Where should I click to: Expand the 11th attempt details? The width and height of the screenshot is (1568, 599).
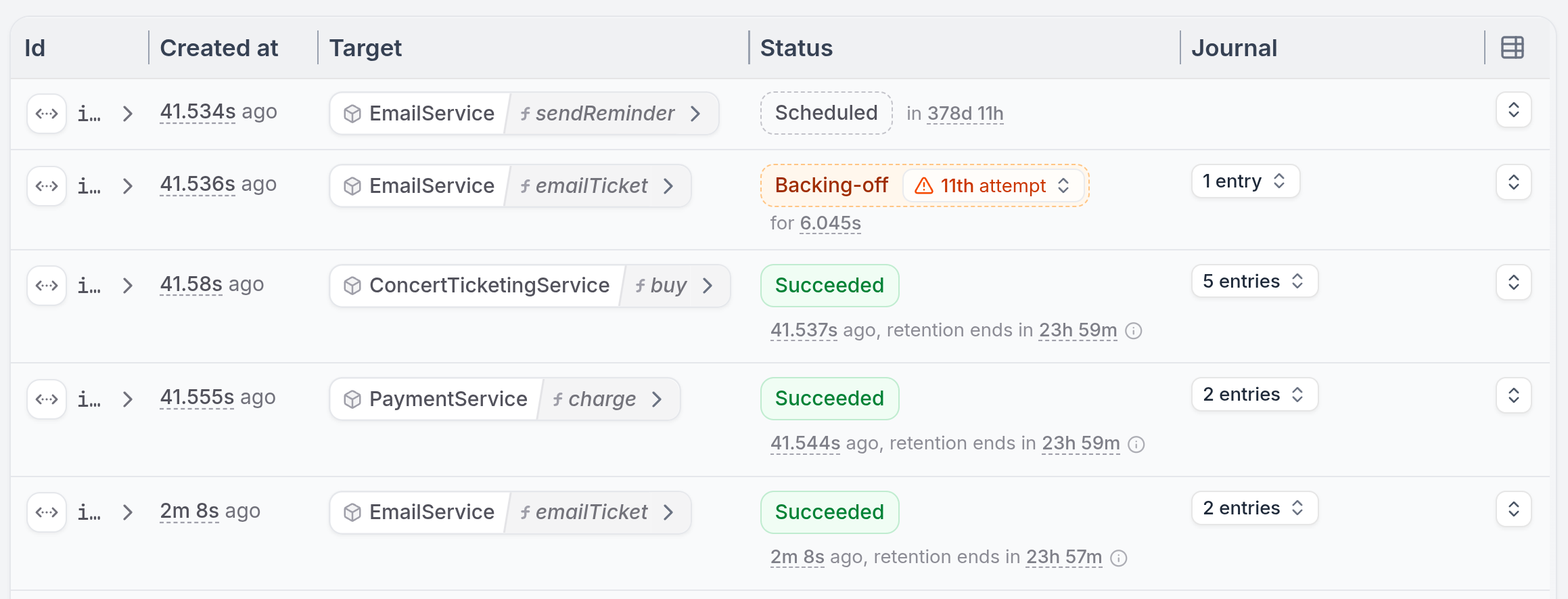point(1063,186)
